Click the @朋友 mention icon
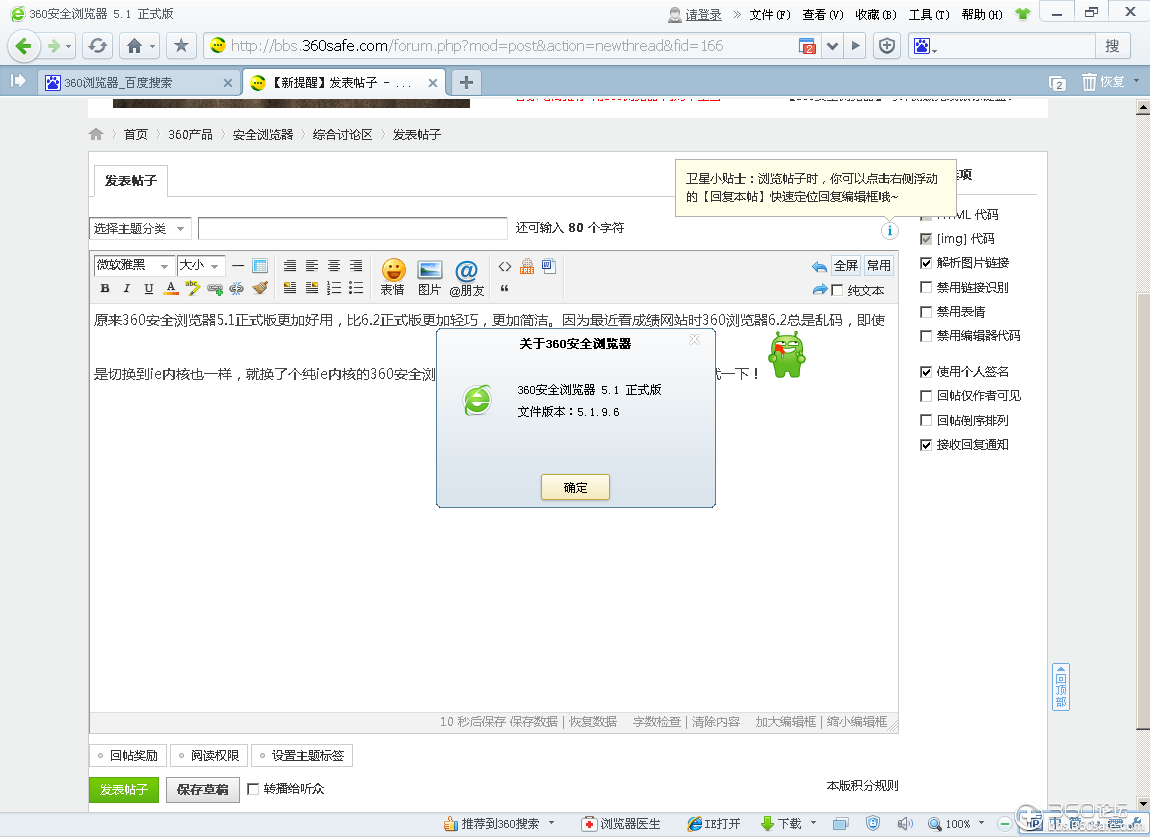 click(466, 275)
